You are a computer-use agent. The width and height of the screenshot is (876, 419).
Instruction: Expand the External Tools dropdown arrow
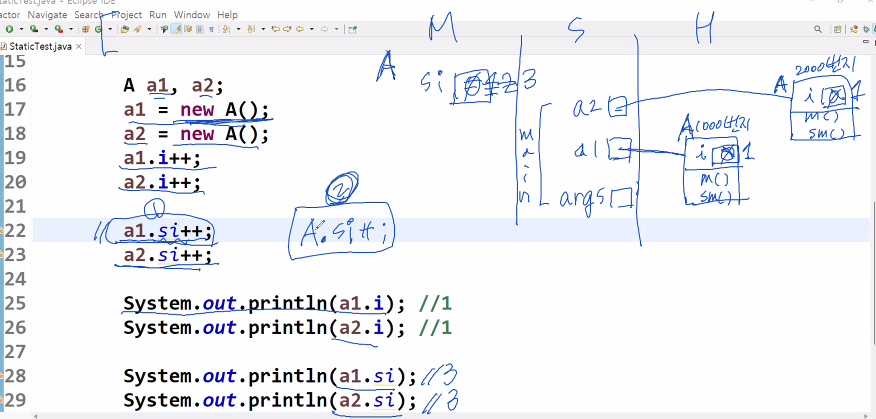coord(71,29)
